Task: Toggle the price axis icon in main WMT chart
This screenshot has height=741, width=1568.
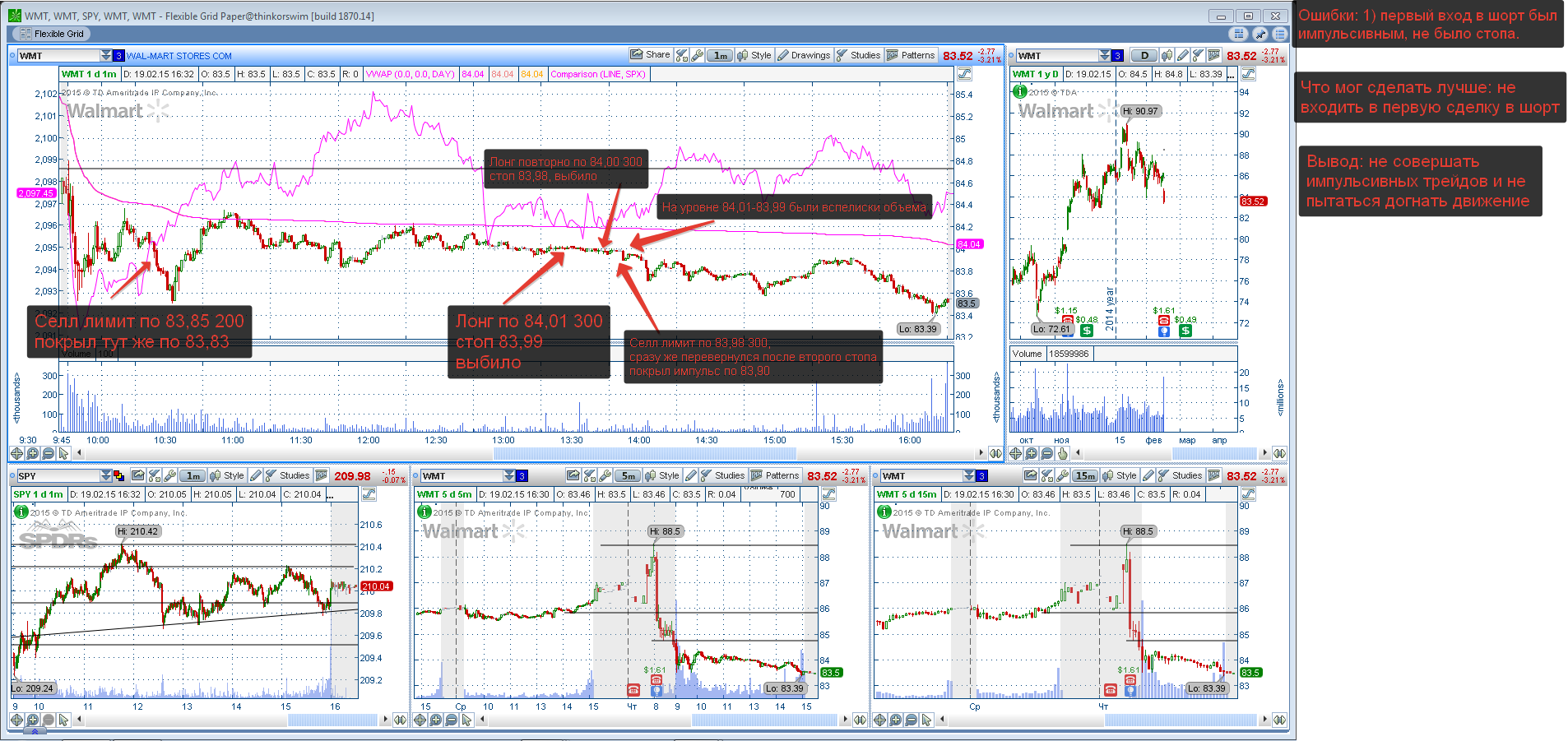Action: click(x=964, y=74)
